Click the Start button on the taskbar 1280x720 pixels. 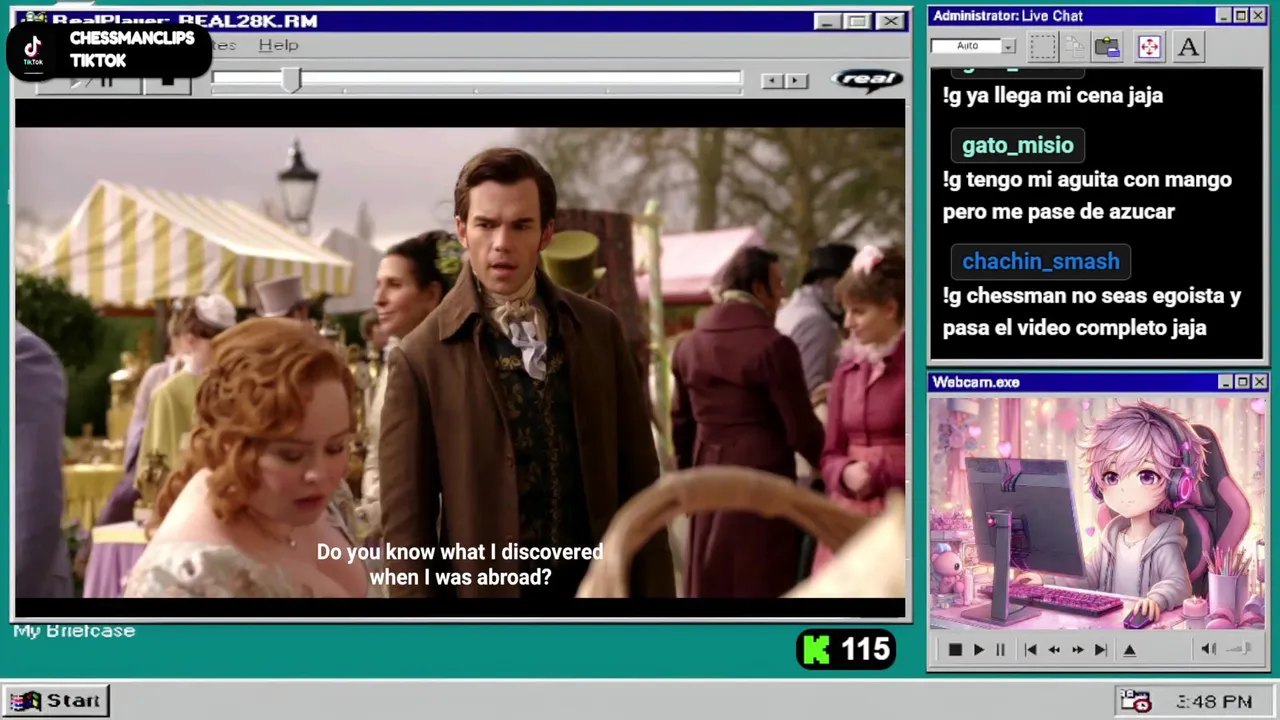click(55, 701)
